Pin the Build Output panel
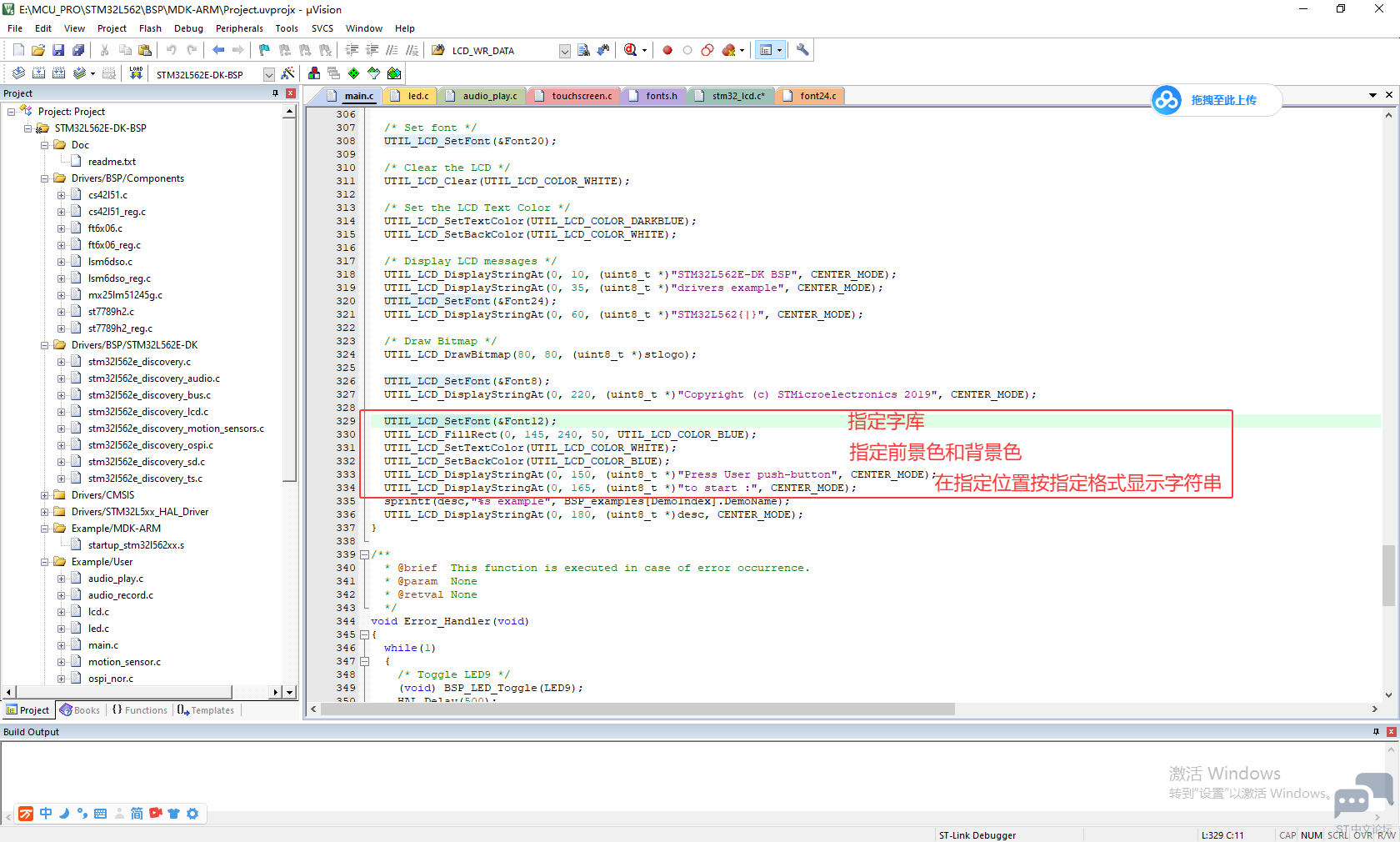Image resolution: width=1400 pixels, height=842 pixels. point(1376,732)
